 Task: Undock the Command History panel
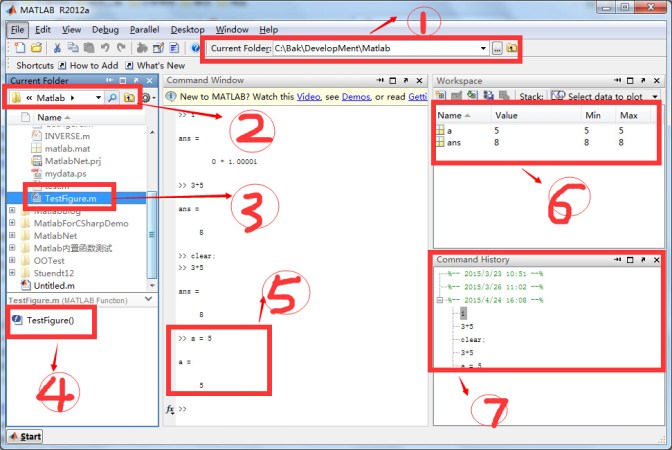click(643, 260)
